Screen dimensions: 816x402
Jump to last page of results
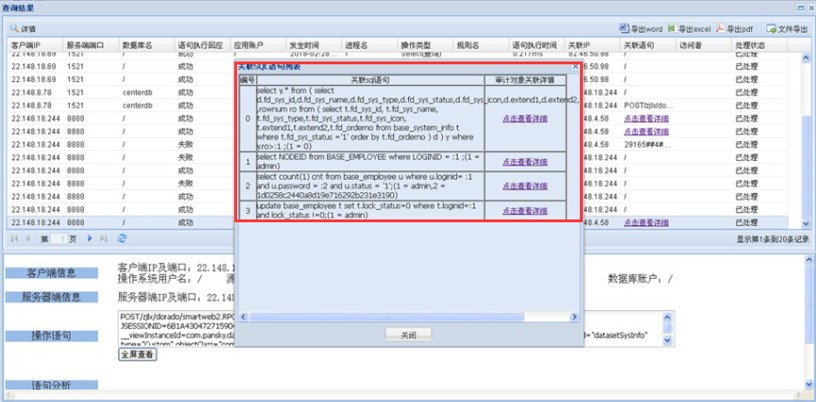tap(103, 239)
